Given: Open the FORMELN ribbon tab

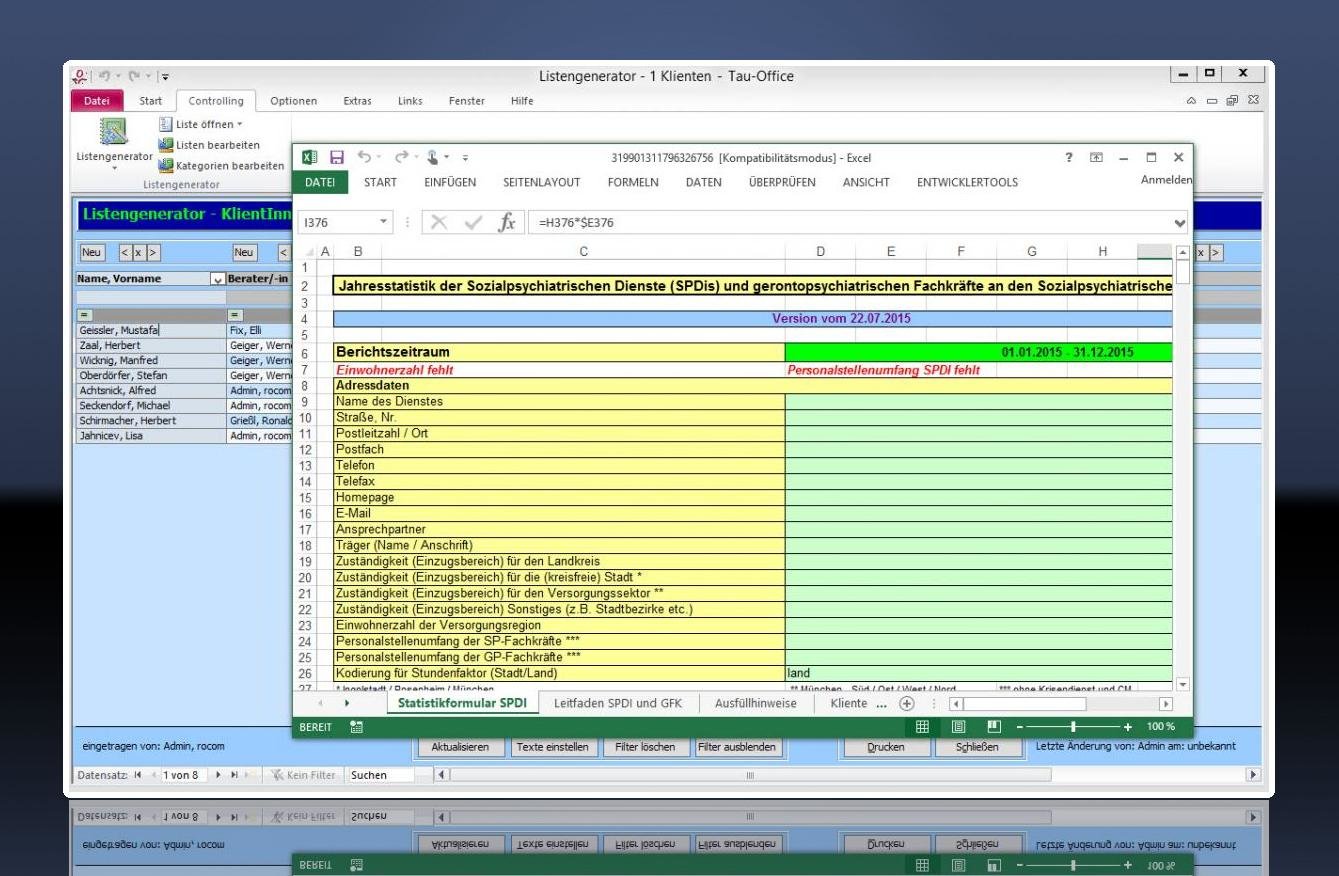Looking at the screenshot, I should 632,182.
